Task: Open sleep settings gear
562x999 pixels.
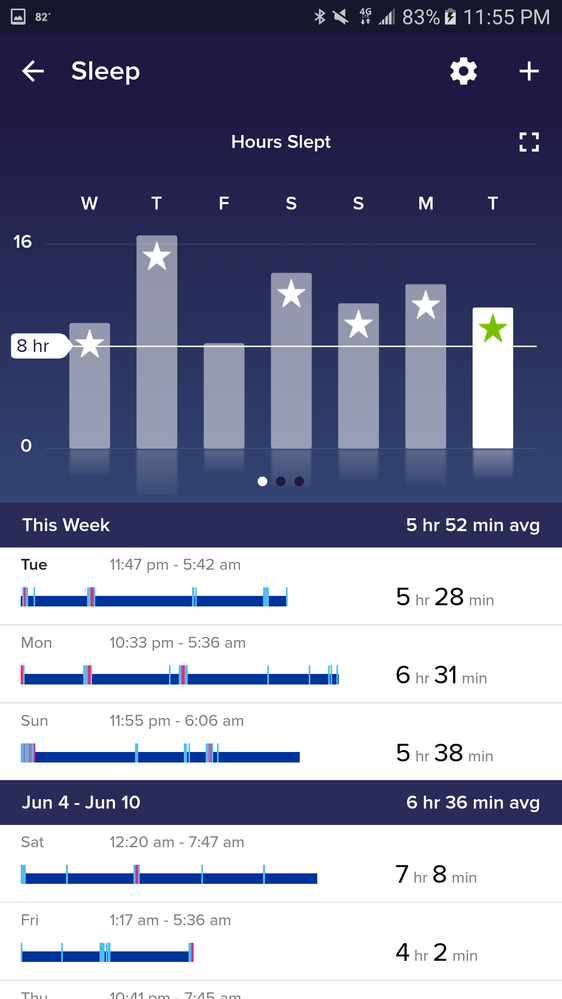Action: point(463,71)
